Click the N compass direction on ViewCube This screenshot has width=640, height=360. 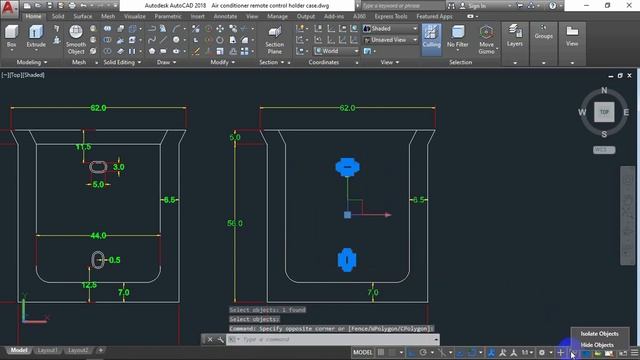pos(604,90)
